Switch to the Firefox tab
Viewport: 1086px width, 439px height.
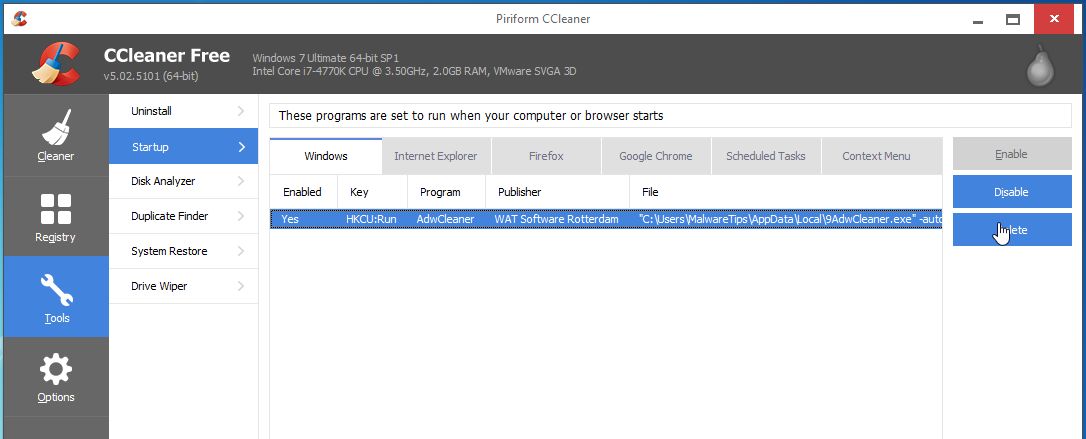[x=546, y=156]
